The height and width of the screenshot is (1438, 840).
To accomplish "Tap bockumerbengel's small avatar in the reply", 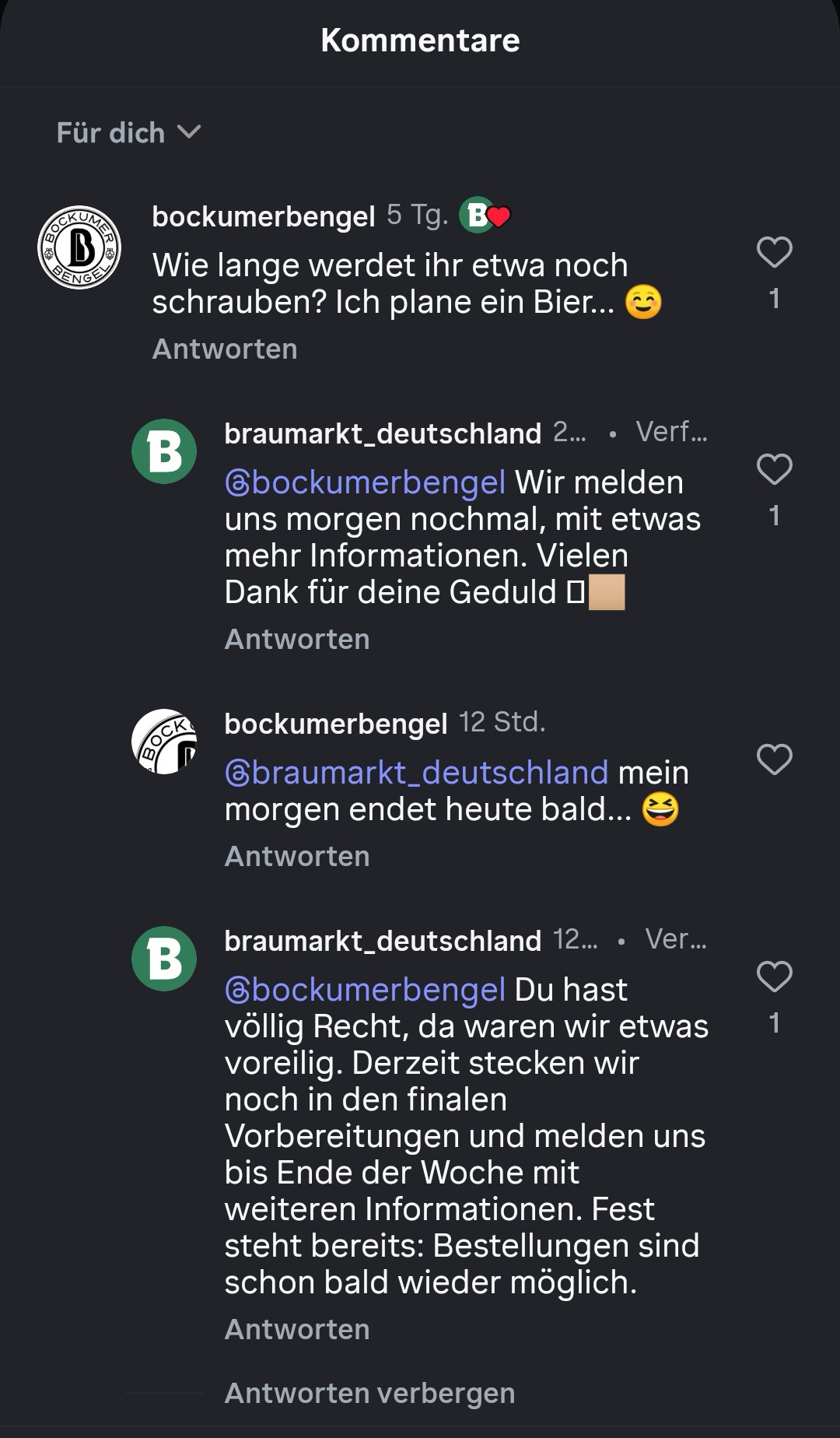I will [x=164, y=741].
